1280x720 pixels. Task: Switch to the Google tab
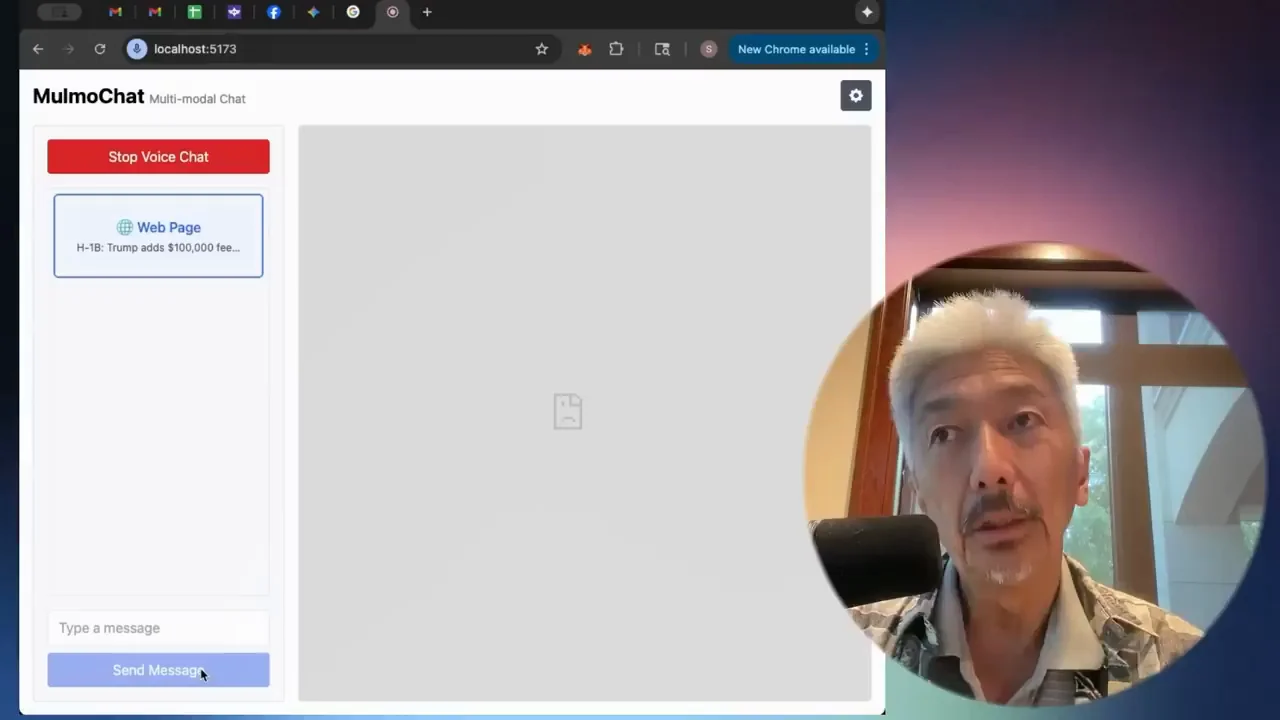click(x=353, y=12)
